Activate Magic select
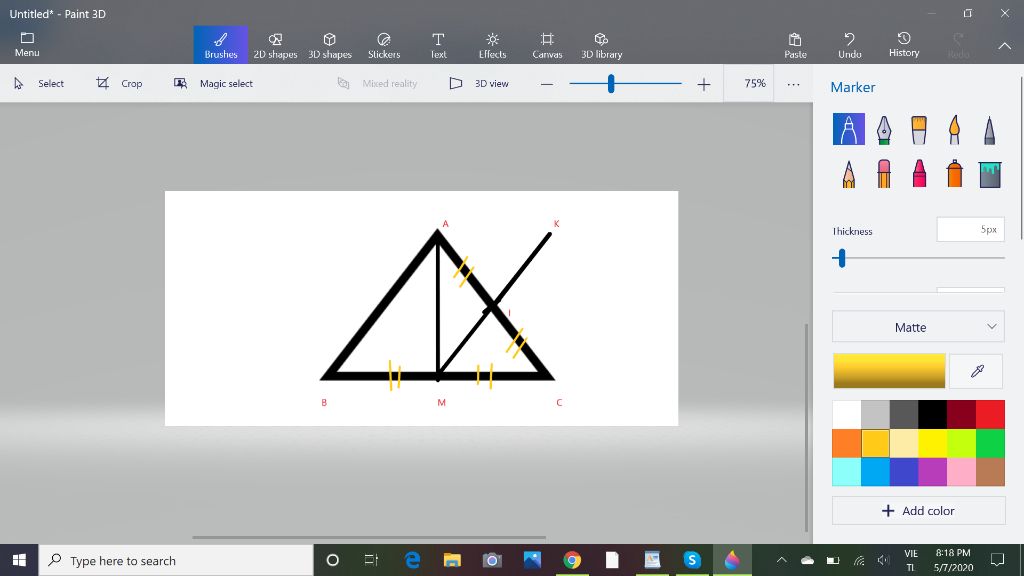 [213, 84]
